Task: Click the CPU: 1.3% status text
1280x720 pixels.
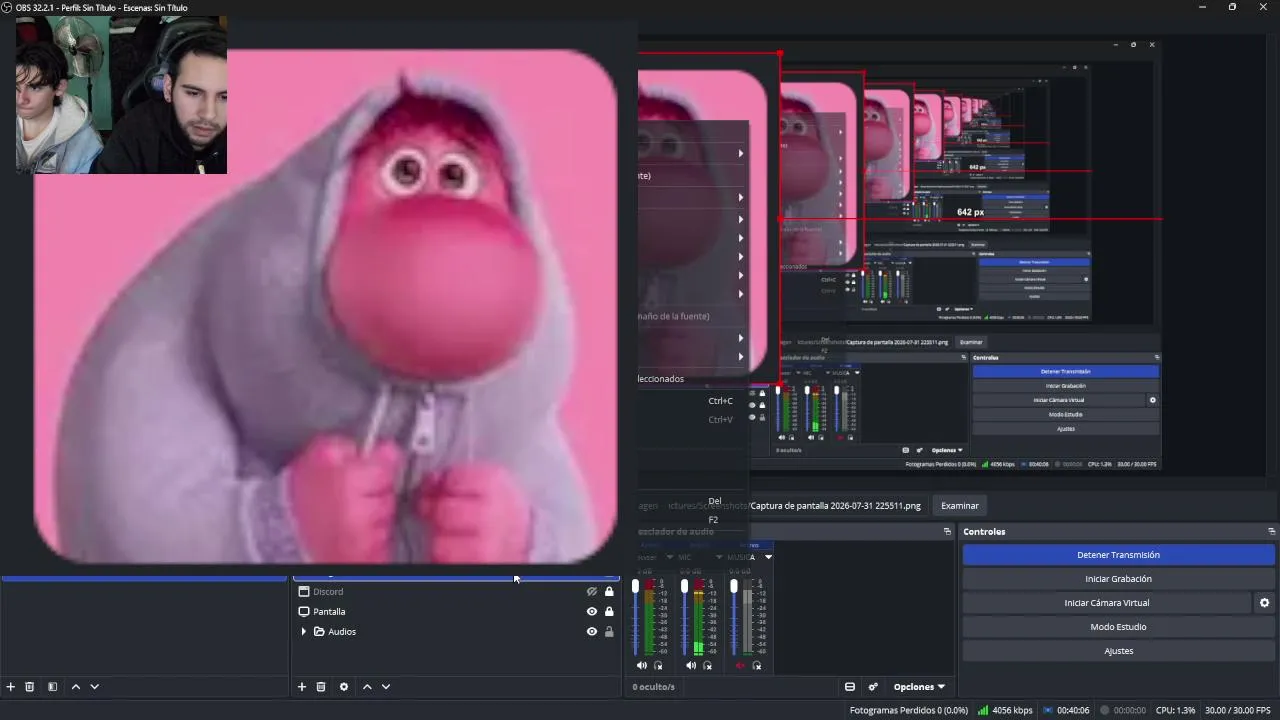Action: click(x=1175, y=711)
